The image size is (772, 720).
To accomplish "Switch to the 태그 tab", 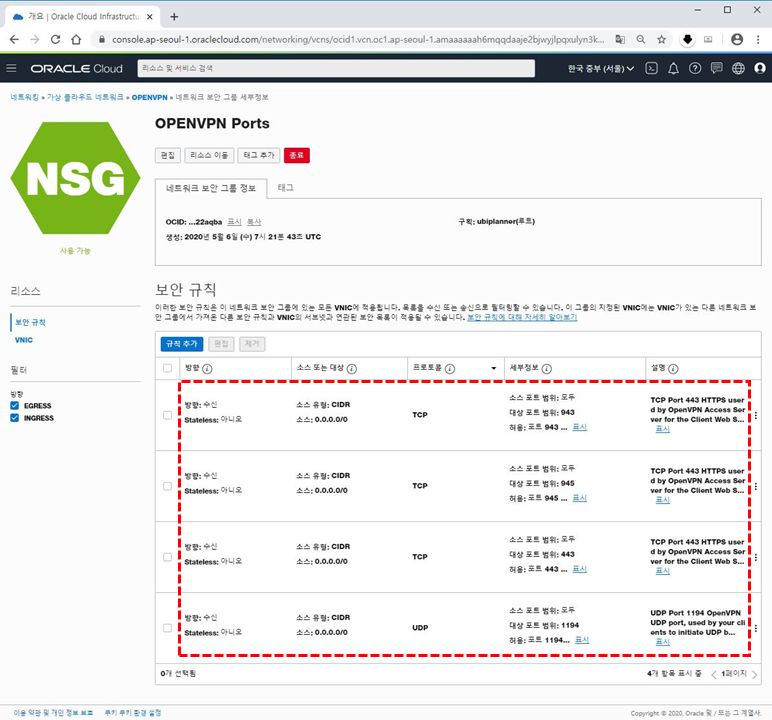I will pyautogui.click(x=286, y=188).
